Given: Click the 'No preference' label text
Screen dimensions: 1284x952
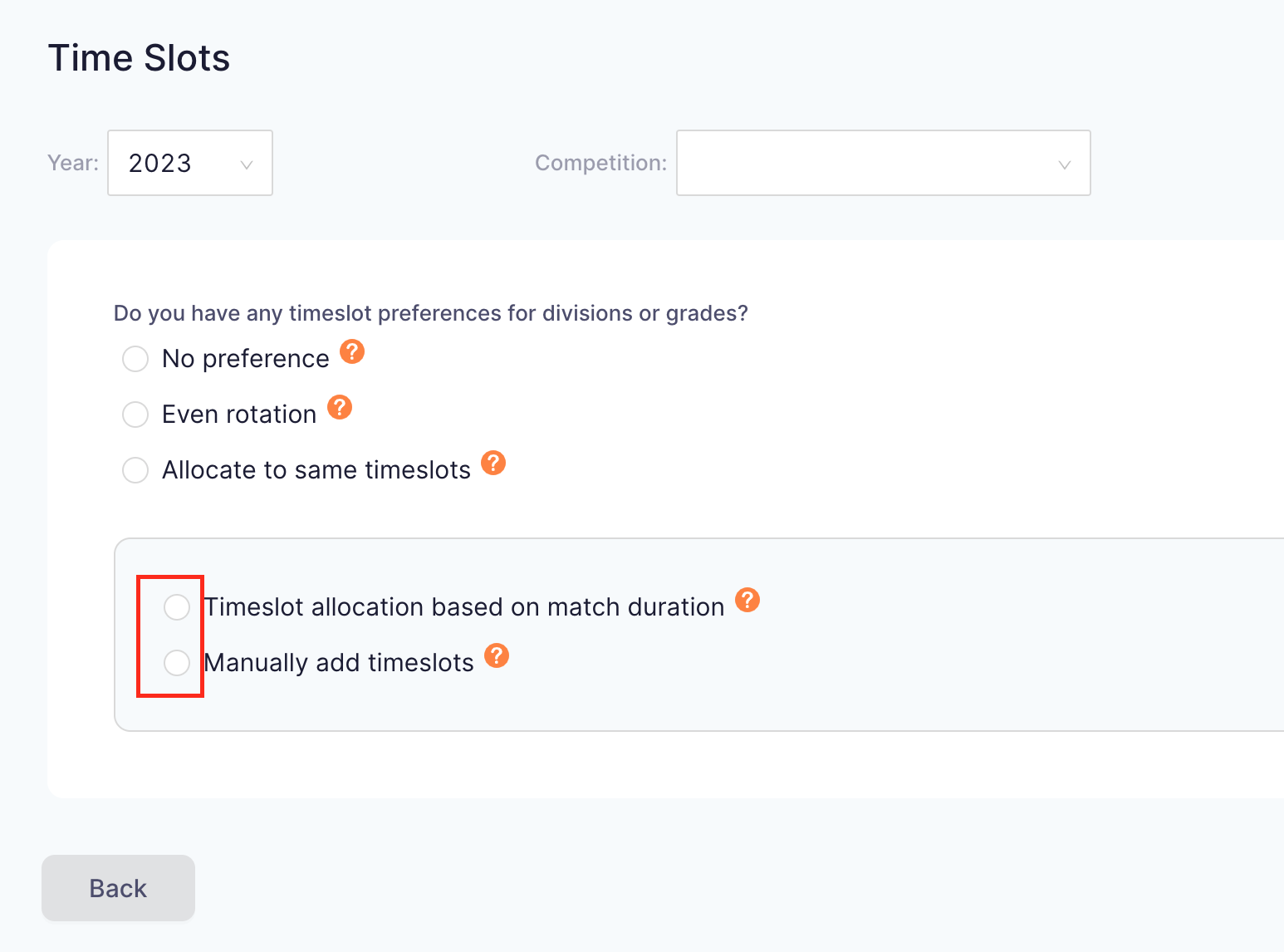Looking at the screenshot, I should [x=246, y=359].
